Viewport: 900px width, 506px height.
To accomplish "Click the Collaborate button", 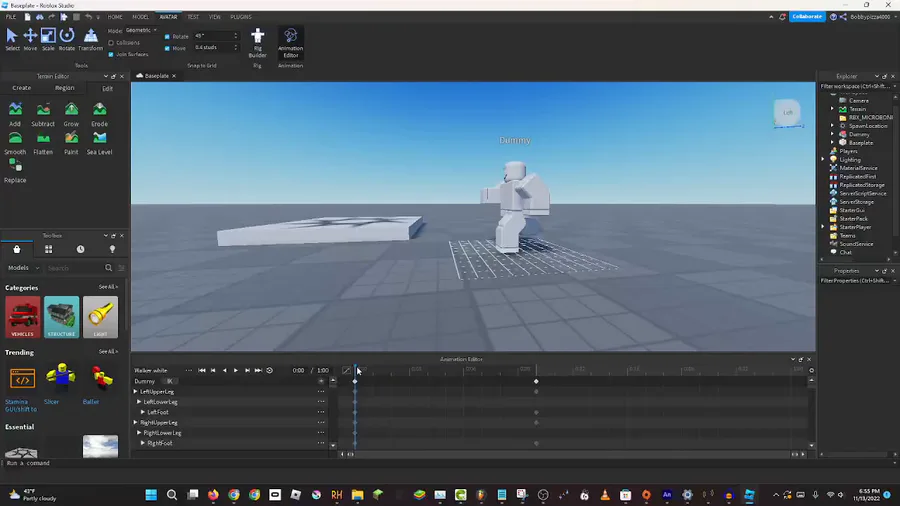I will click(x=807, y=17).
